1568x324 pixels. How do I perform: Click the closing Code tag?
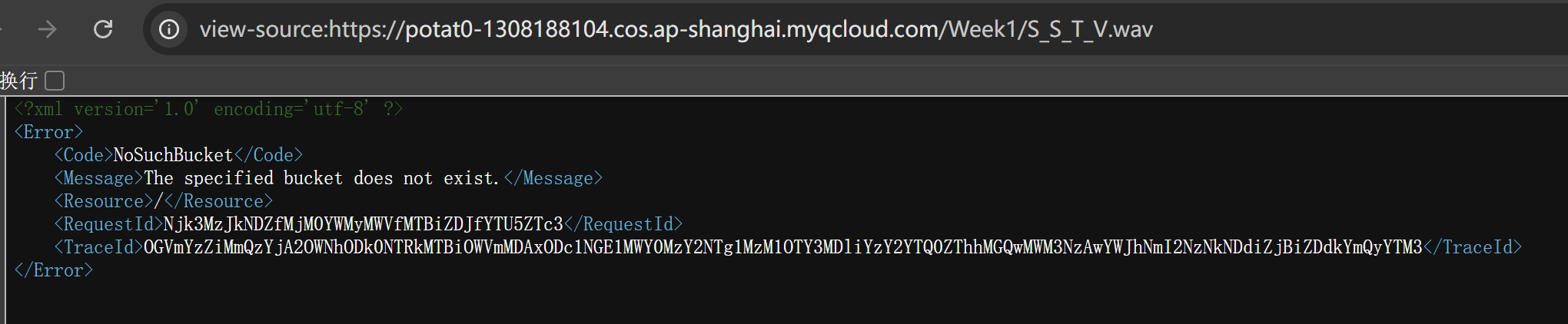tap(268, 155)
